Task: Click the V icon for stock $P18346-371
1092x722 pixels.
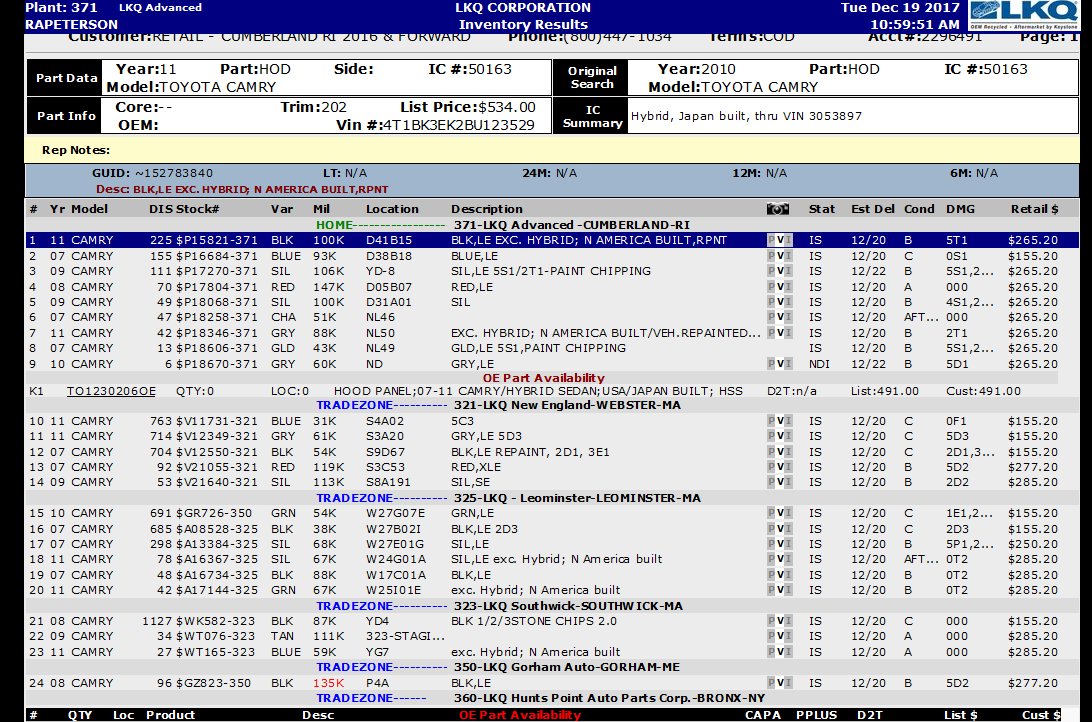Action: [780, 333]
